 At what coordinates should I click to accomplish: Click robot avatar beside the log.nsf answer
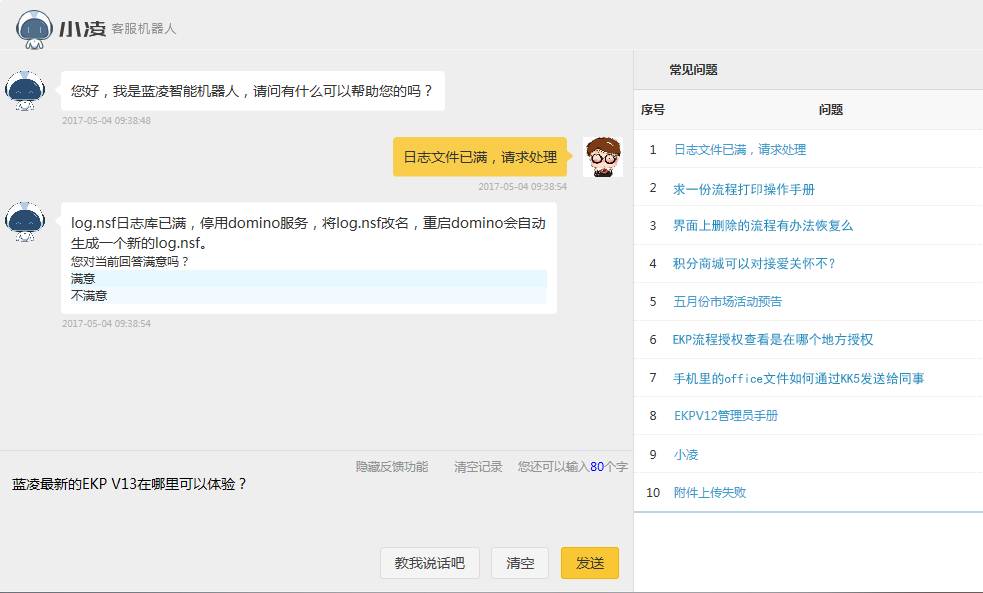pyautogui.click(x=25, y=222)
